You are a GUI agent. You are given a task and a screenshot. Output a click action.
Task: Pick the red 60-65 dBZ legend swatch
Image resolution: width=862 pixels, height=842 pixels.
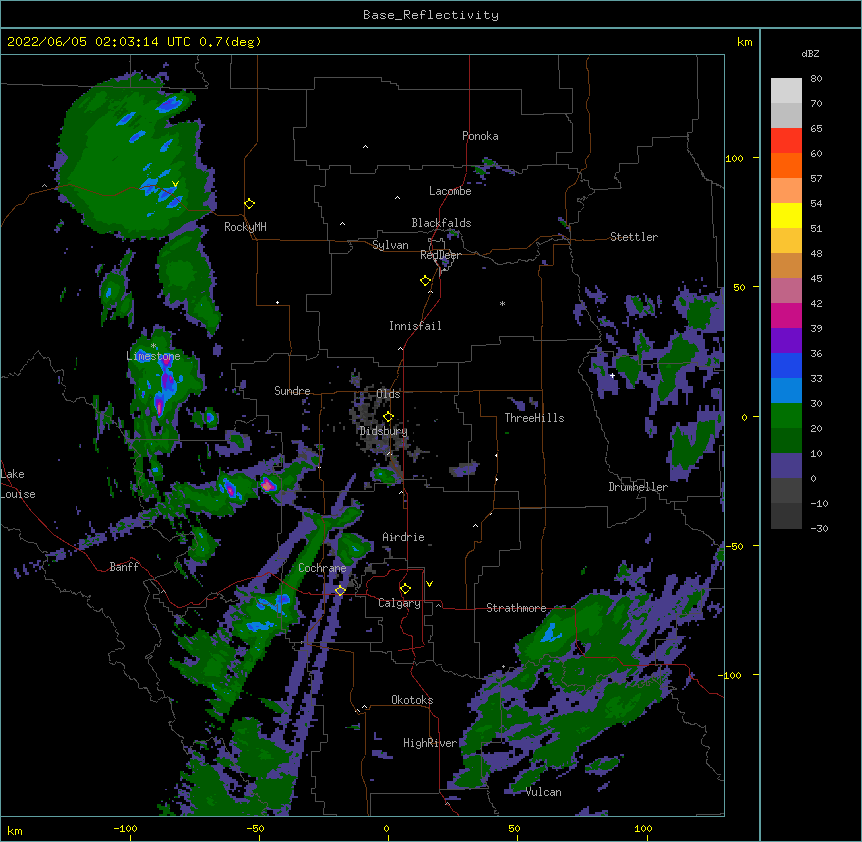pyautogui.click(x=786, y=141)
